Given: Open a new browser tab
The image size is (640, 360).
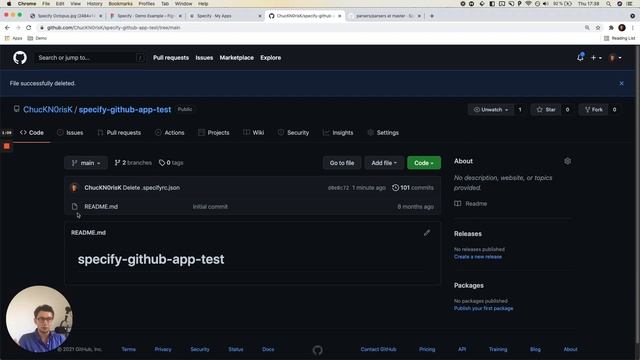Looking at the screenshot, I should coord(432,16).
